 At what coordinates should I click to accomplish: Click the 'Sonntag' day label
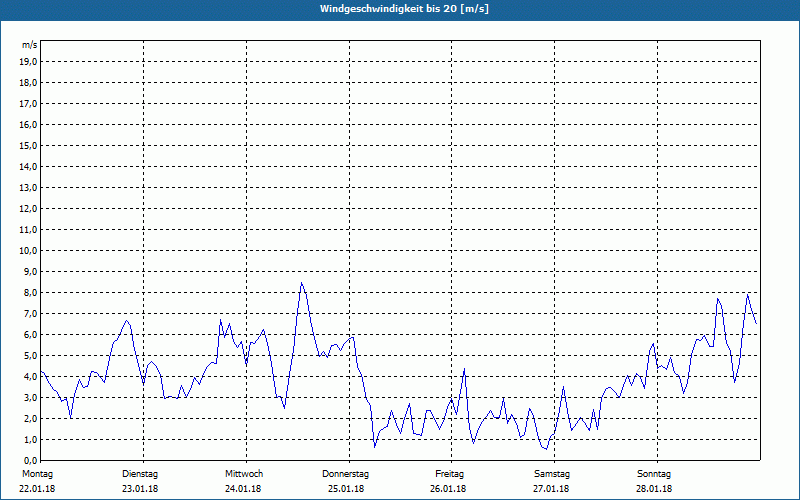coord(654,474)
